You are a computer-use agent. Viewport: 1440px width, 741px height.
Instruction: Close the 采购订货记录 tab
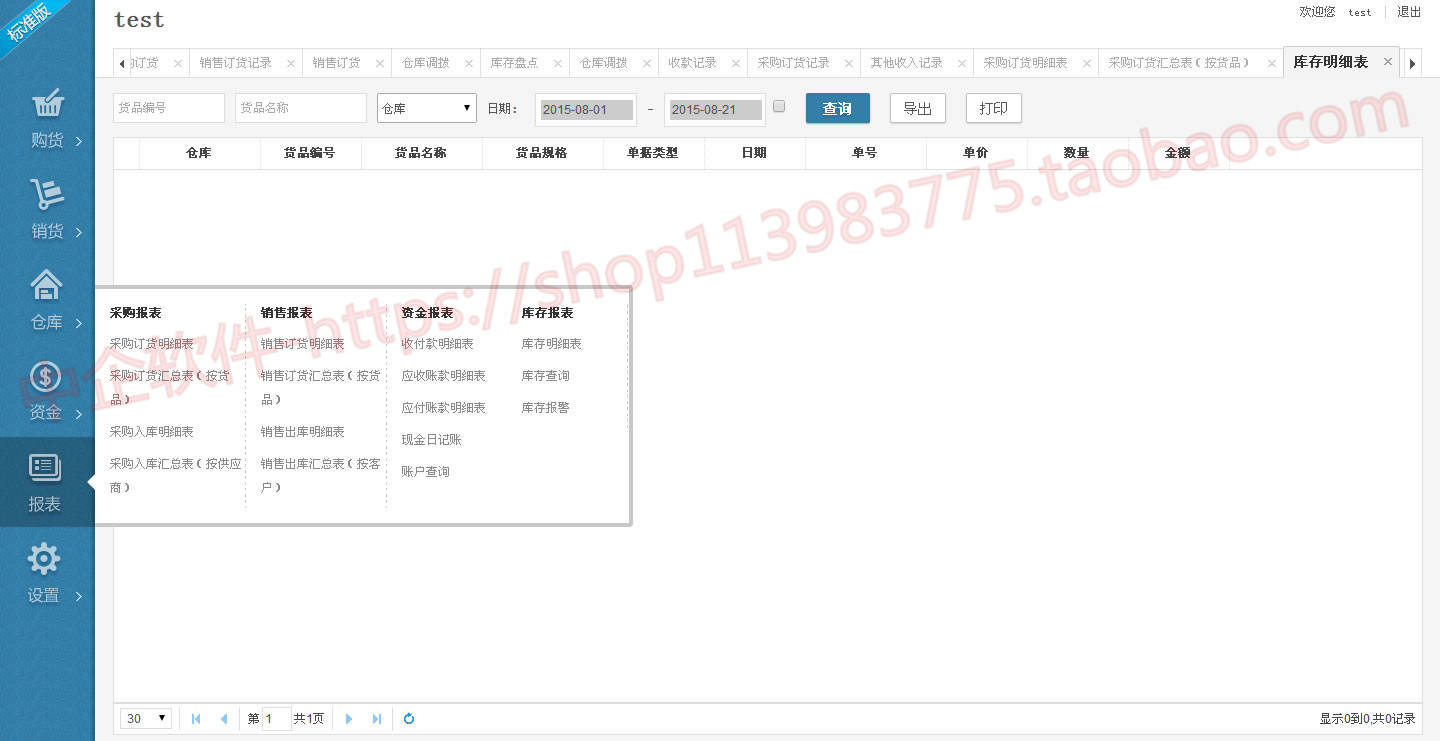(x=849, y=63)
